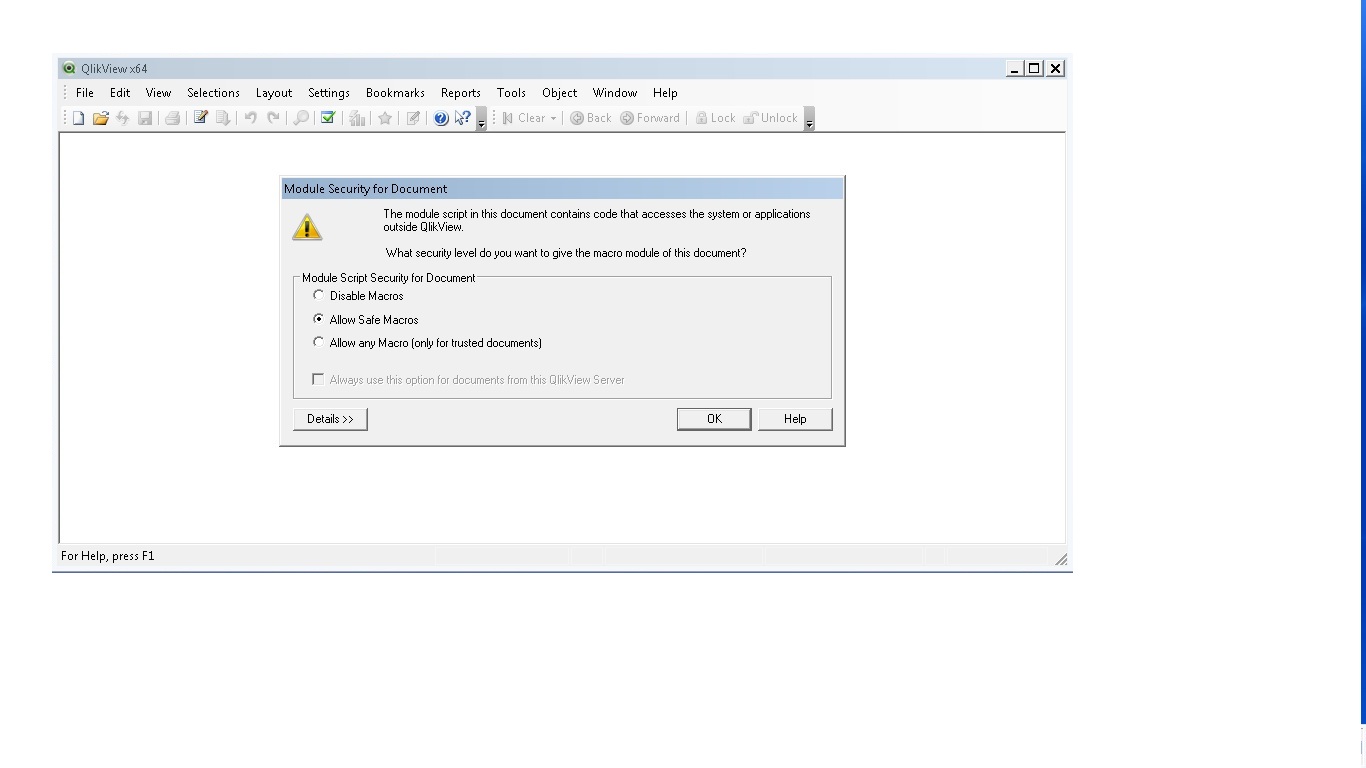
Task: Open a file with the folder icon
Action: (x=101, y=118)
